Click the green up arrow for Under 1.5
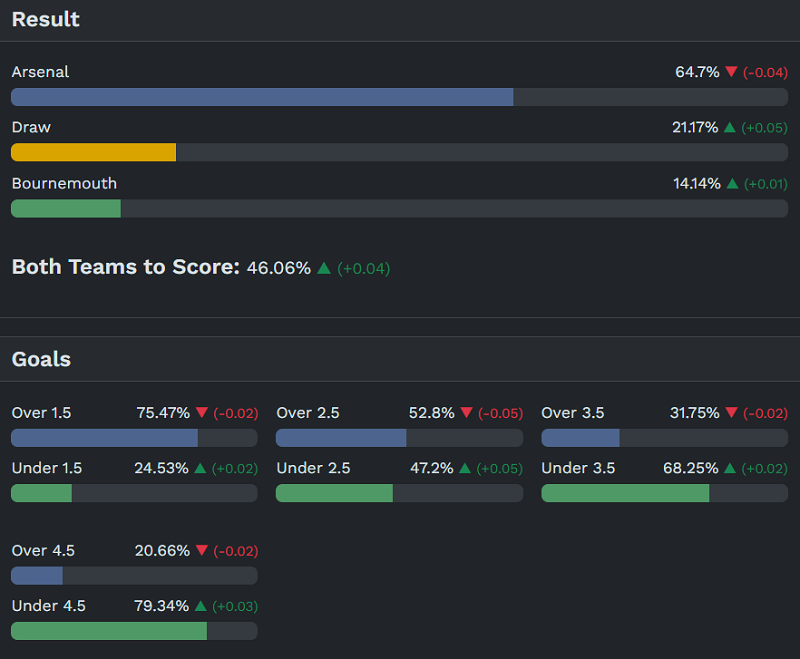Image resolution: width=800 pixels, height=659 pixels. [x=200, y=468]
